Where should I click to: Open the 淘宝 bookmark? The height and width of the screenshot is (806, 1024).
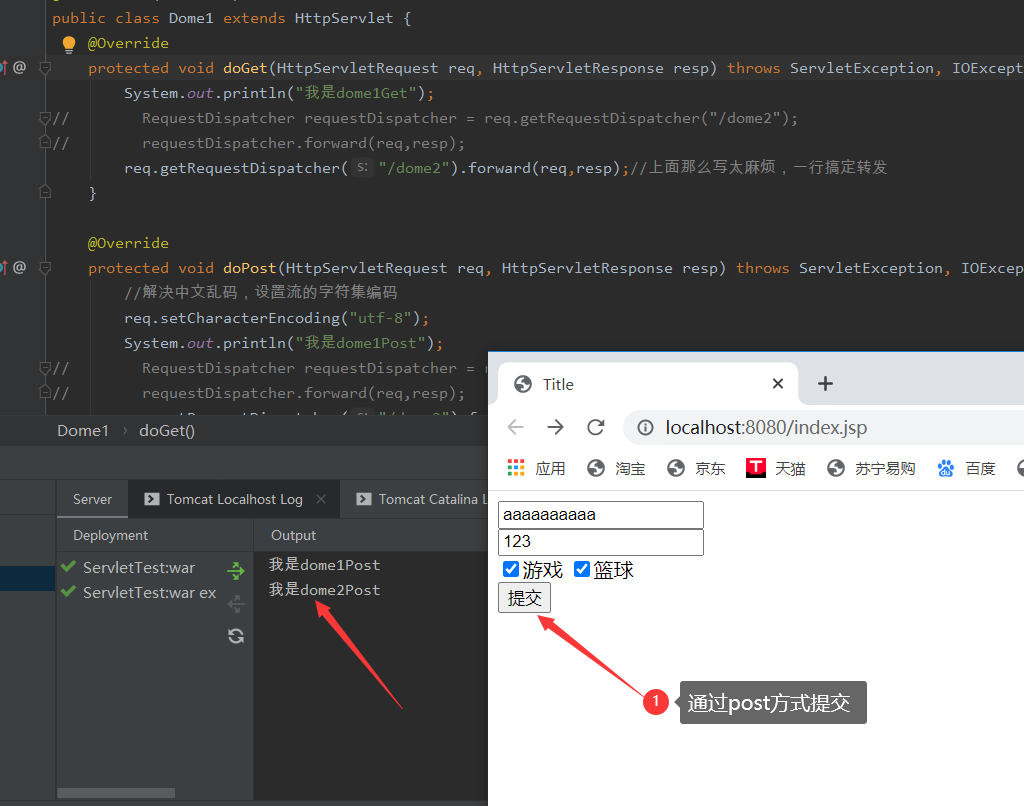pos(616,468)
